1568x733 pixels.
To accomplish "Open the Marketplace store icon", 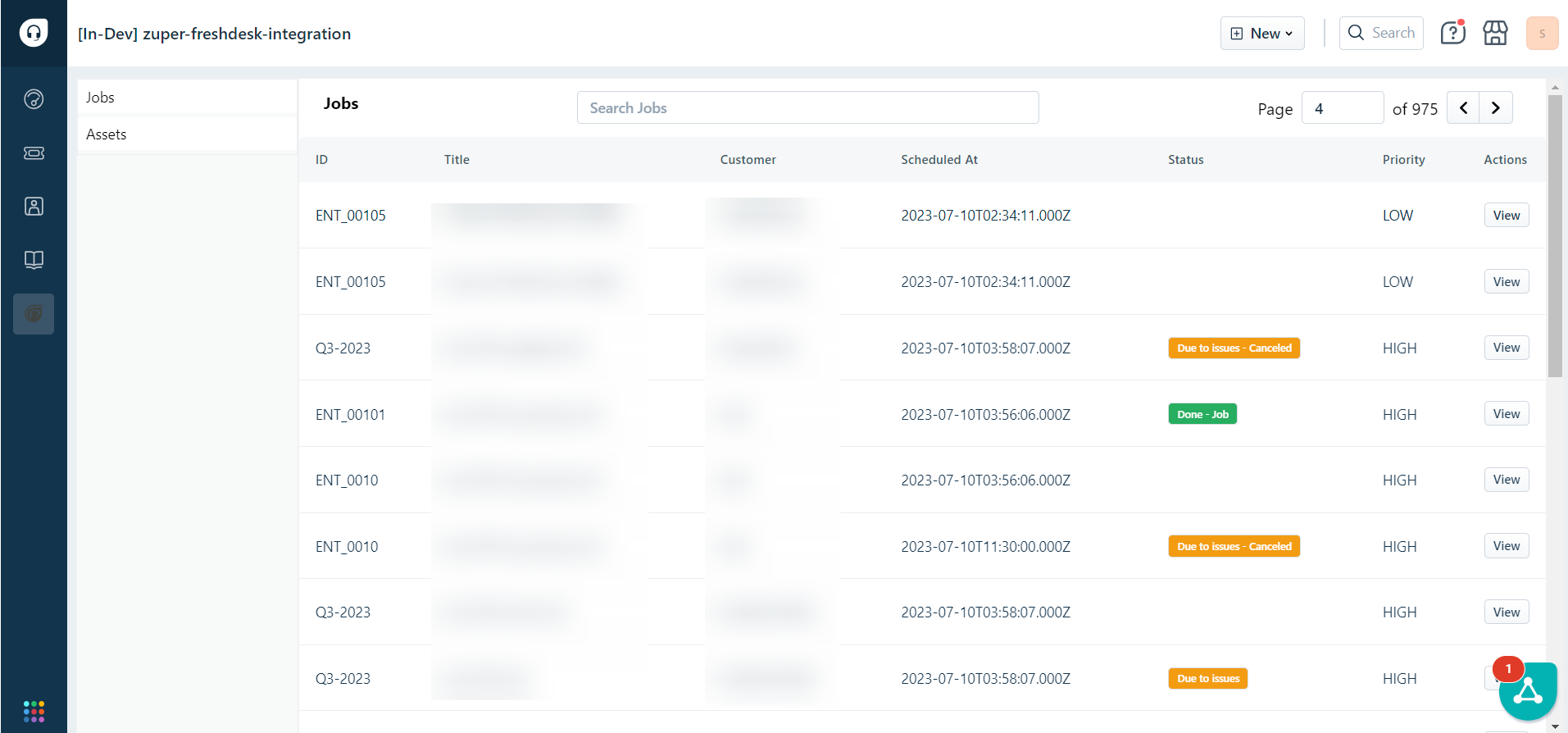I will pos(1495,34).
